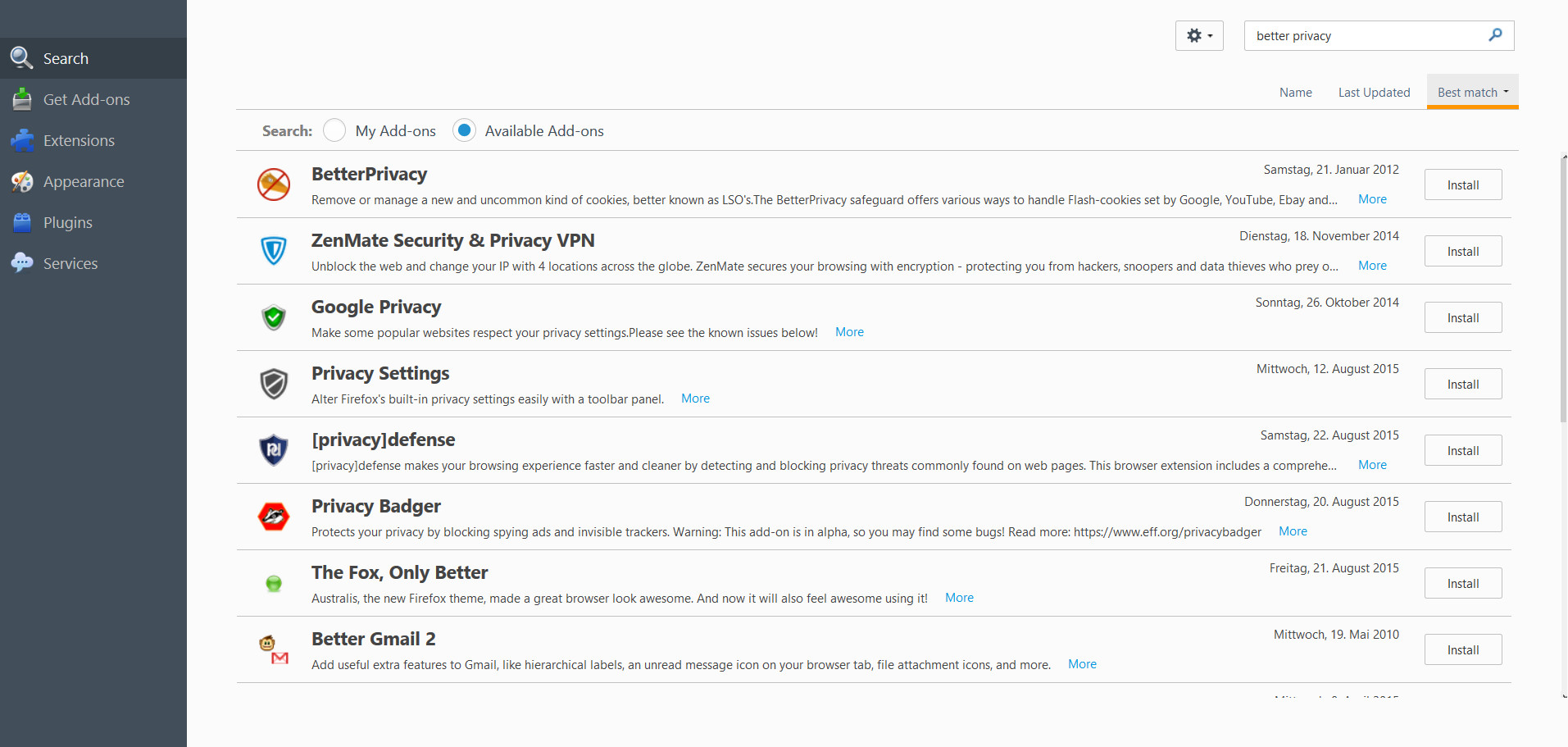Click the Google Privacy green shield icon
The height and width of the screenshot is (747, 1568).
click(x=274, y=317)
